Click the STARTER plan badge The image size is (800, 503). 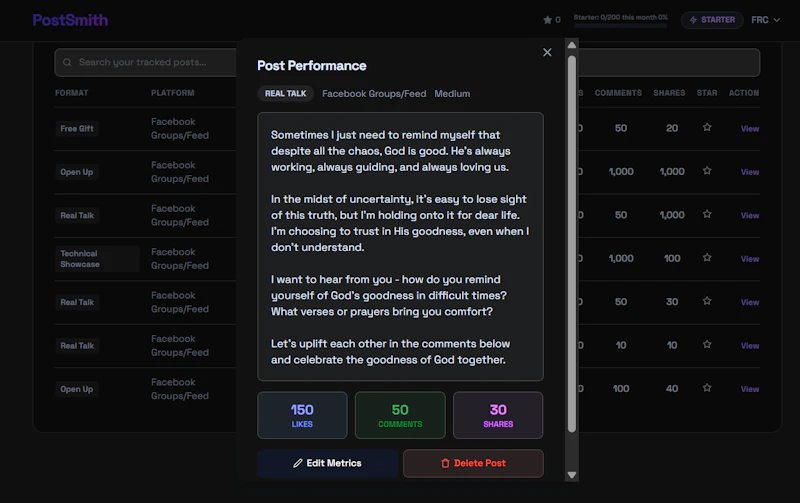pos(712,20)
